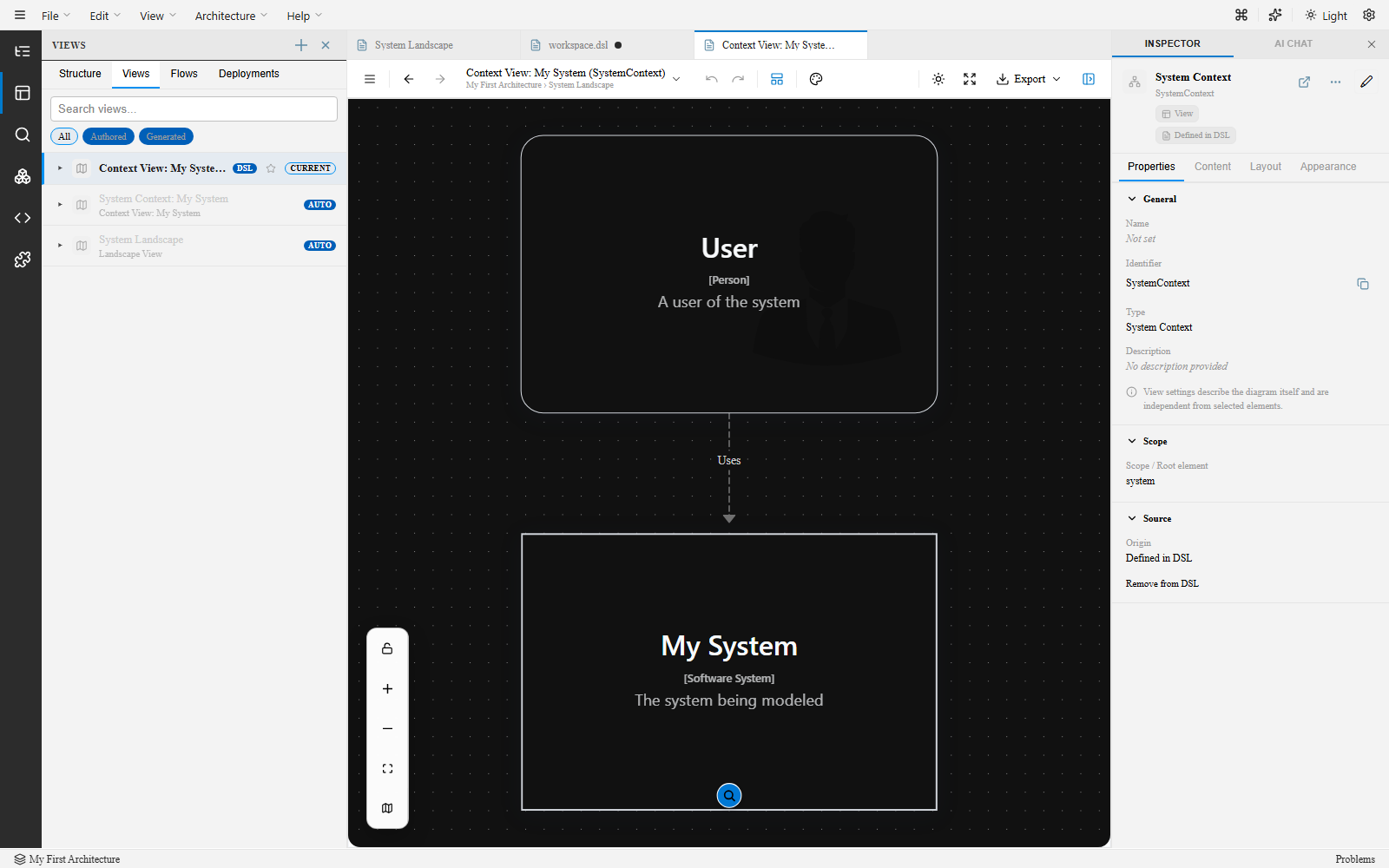
Task: Fit diagram to screen
Action: tap(387, 769)
